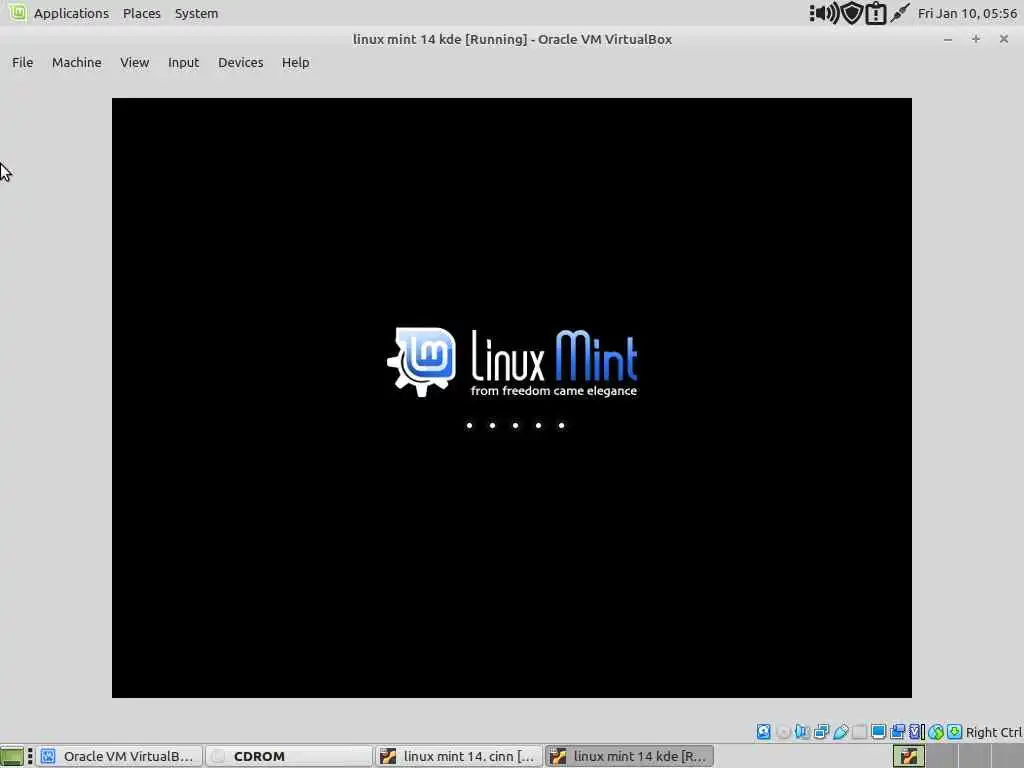Open the View menu

point(135,63)
